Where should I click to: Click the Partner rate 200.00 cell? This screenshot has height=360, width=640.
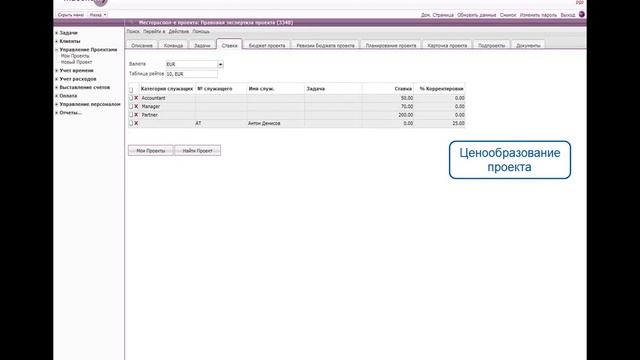point(388,115)
